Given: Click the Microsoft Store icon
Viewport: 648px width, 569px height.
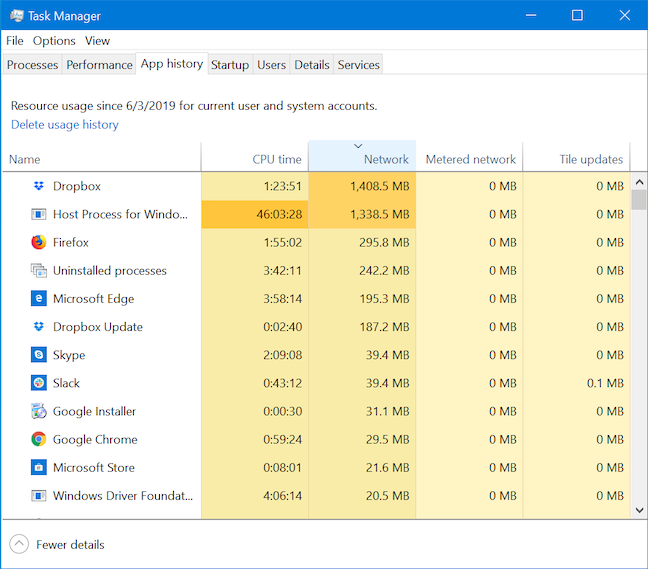Looking at the screenshot, I should click(x=38, y=467).
